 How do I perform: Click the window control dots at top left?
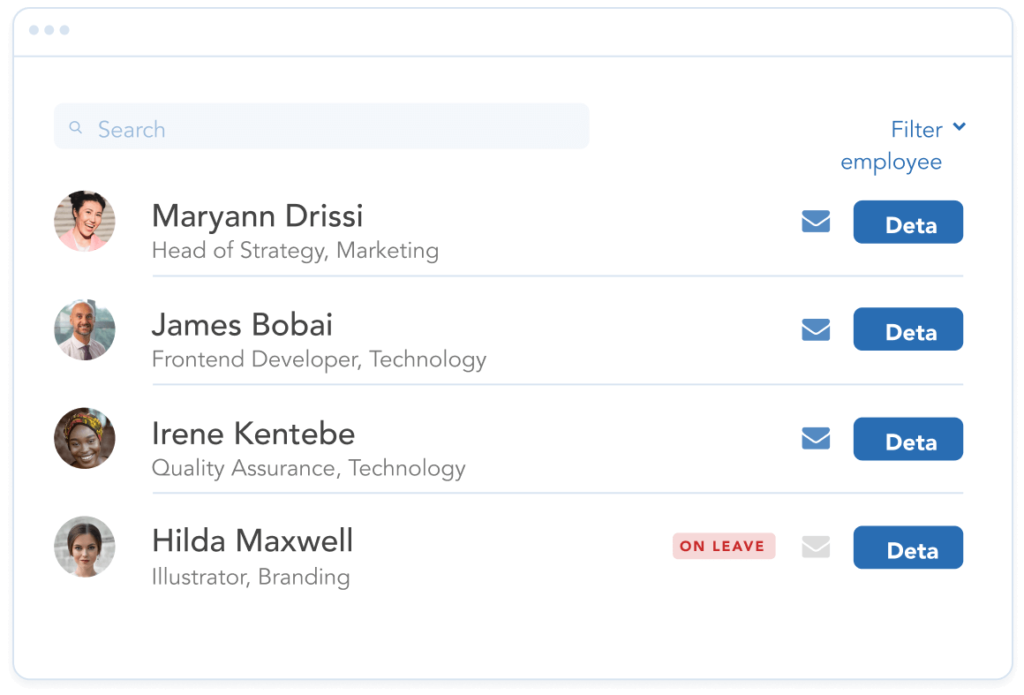(49, 30)
